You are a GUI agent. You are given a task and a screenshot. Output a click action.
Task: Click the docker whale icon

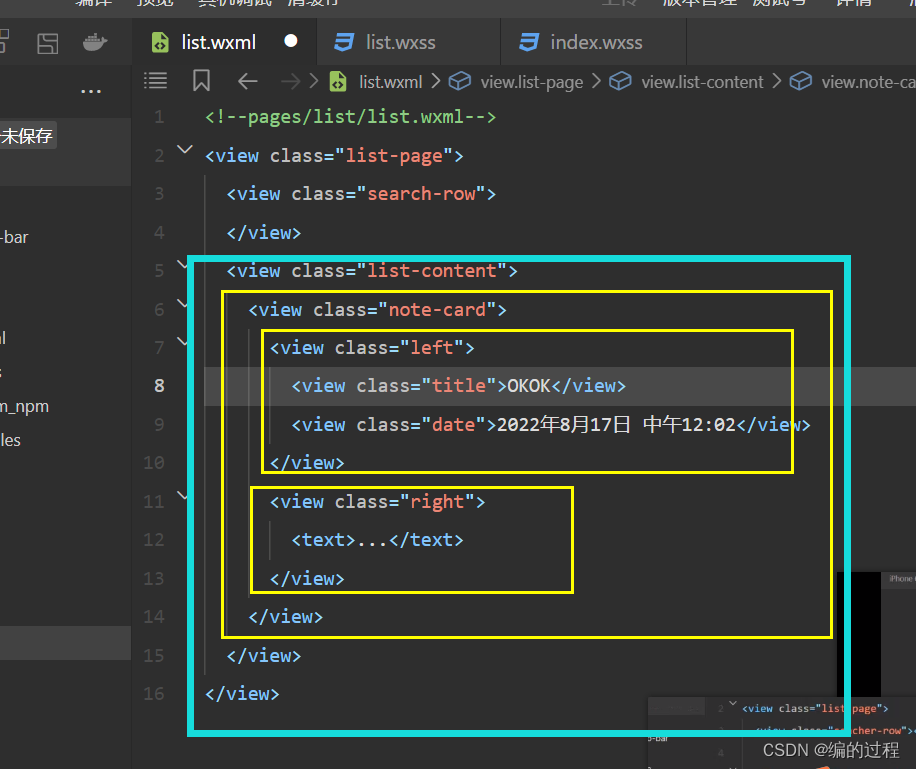(95, 43)
